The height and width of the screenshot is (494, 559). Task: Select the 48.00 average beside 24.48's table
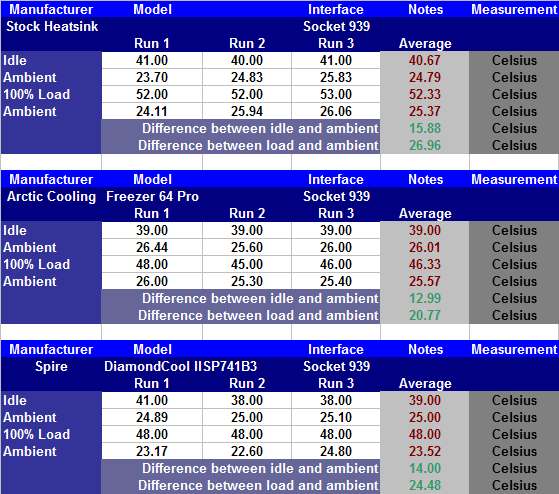coord(425,434)
